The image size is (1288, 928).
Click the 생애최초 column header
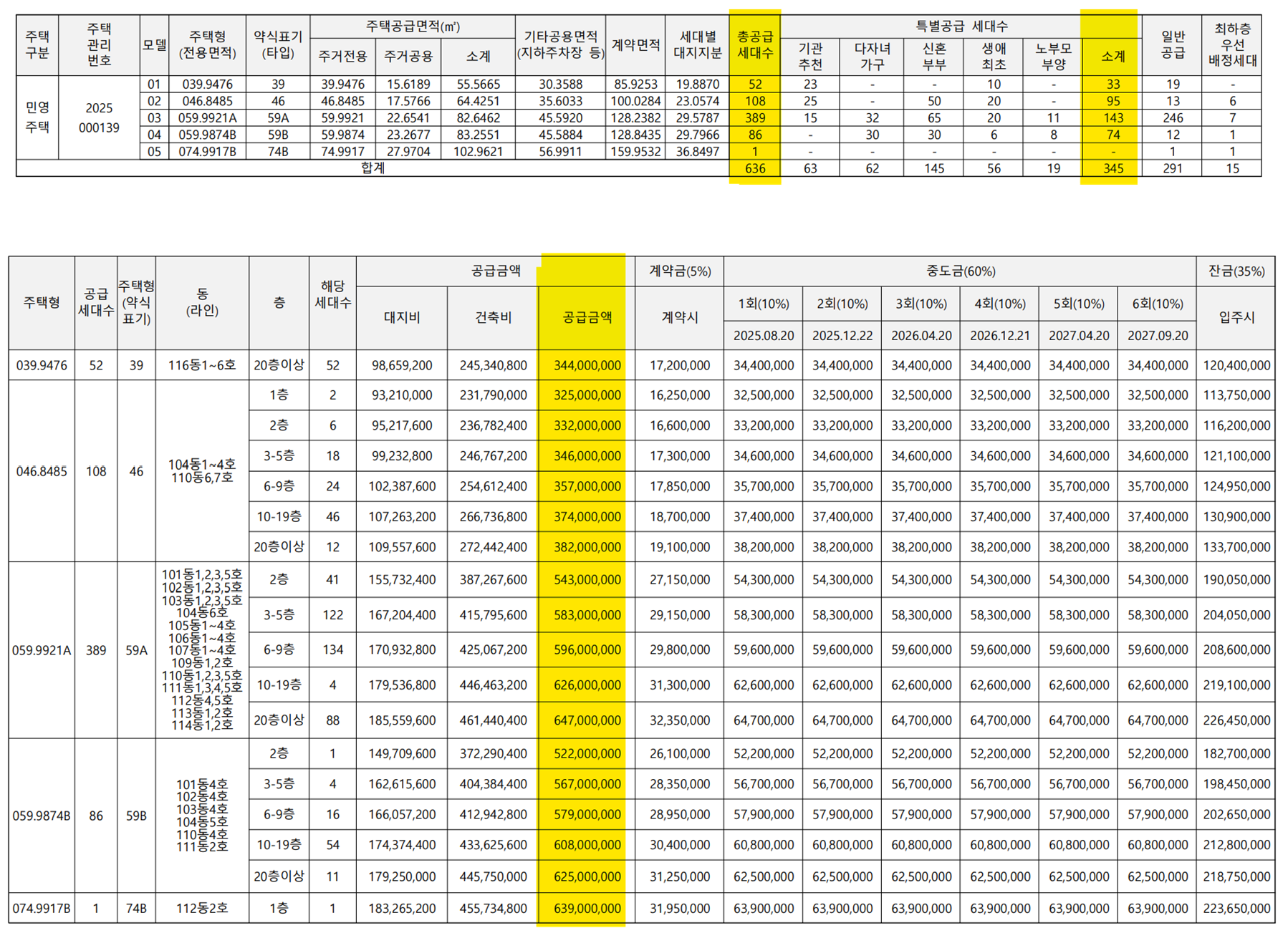tap(994, 57)
